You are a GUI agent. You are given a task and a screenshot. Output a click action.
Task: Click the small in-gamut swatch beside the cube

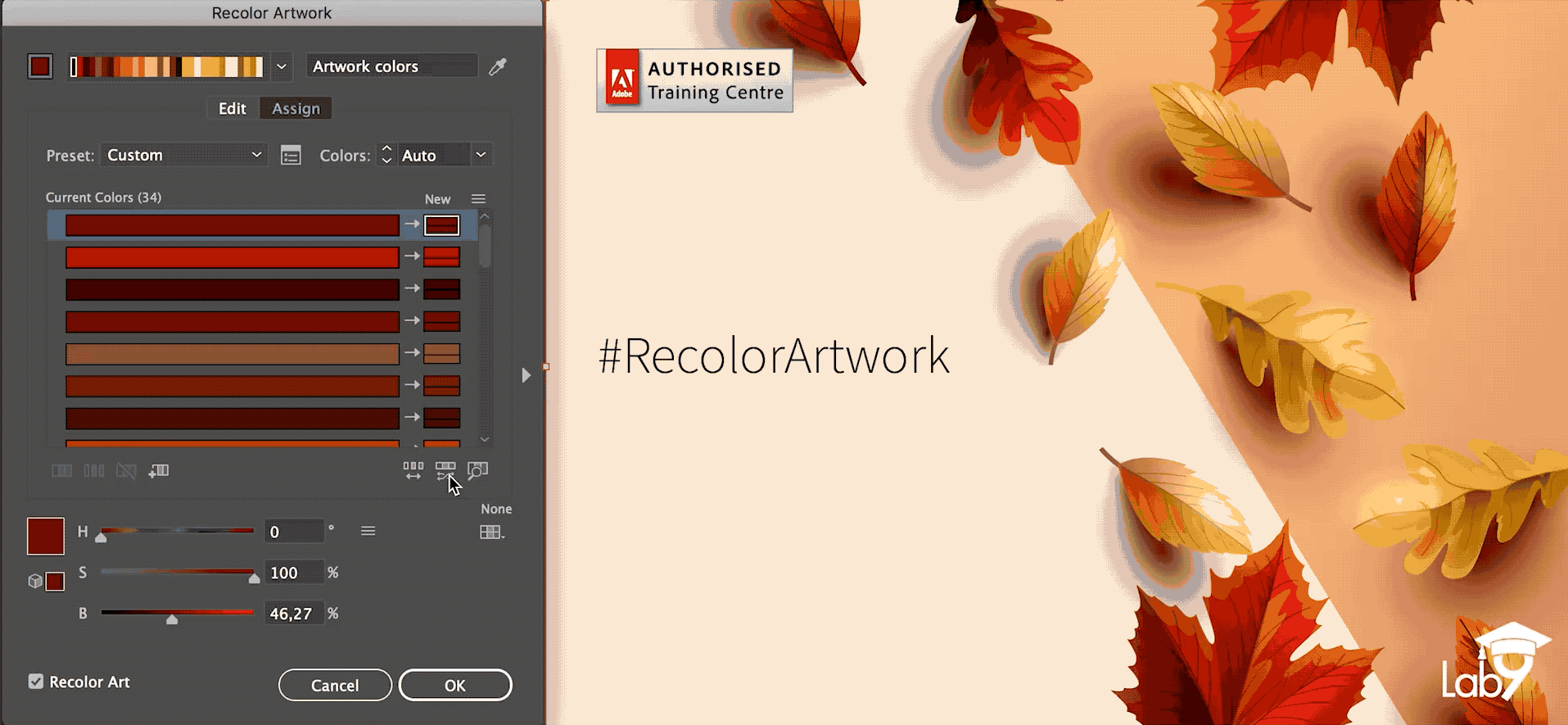55,582
